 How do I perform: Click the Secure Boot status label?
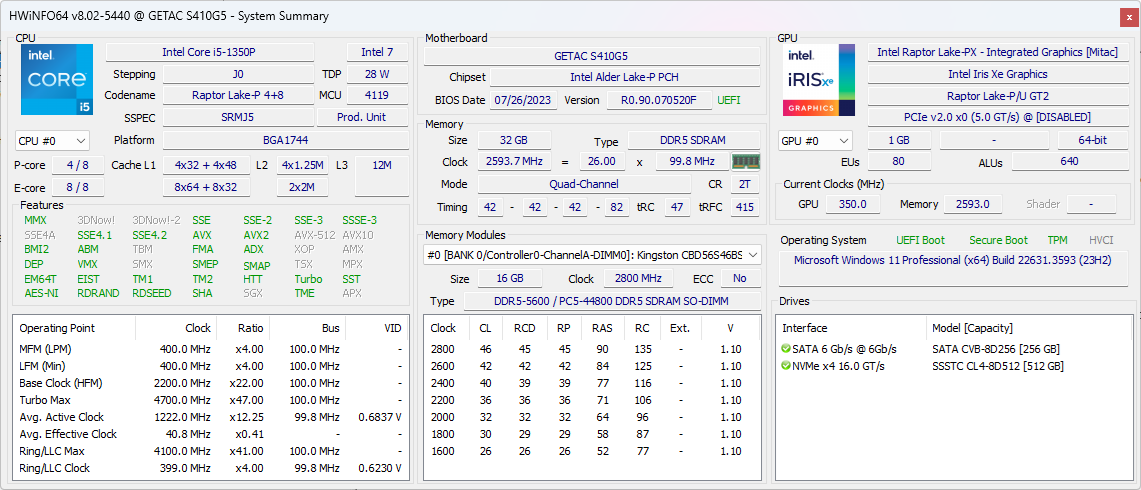(997, 240)
